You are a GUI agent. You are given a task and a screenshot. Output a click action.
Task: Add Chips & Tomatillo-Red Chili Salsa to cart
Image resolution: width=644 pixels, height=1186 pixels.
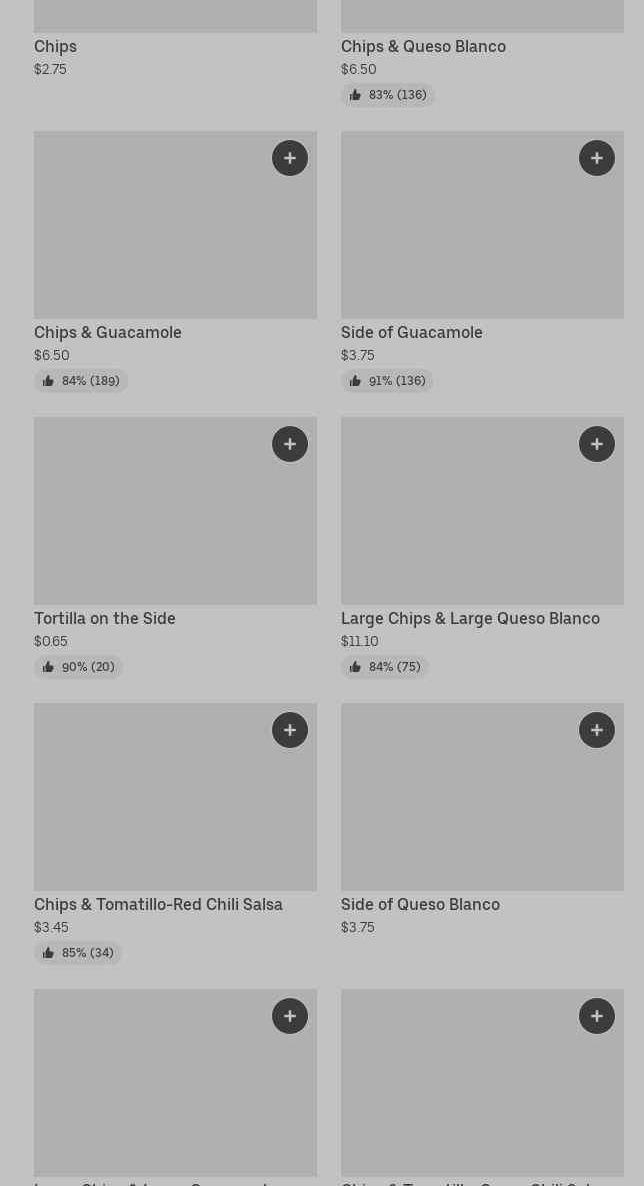point(290,730)
